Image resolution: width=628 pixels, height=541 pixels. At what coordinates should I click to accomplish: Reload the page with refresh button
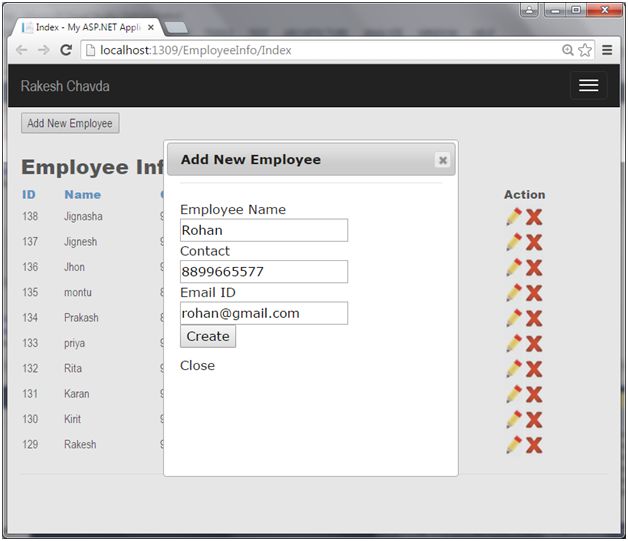pos(66,50)
